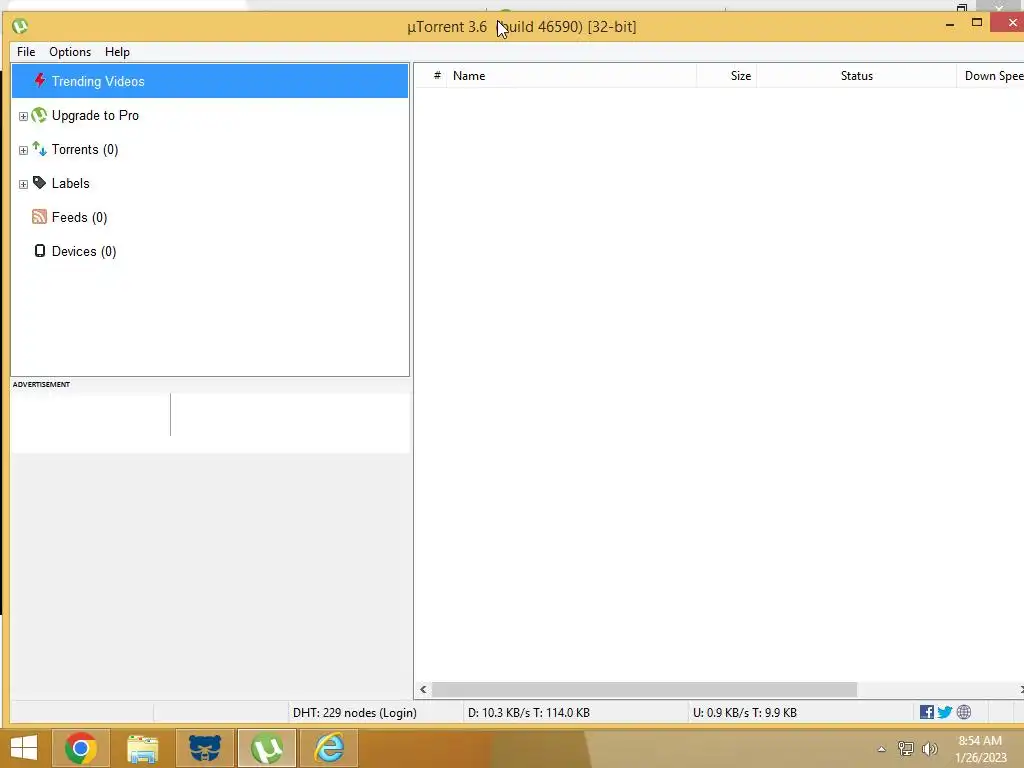Open File Explorer from the taskbar
Screen dimensions: 1024x768
(142, 748)
